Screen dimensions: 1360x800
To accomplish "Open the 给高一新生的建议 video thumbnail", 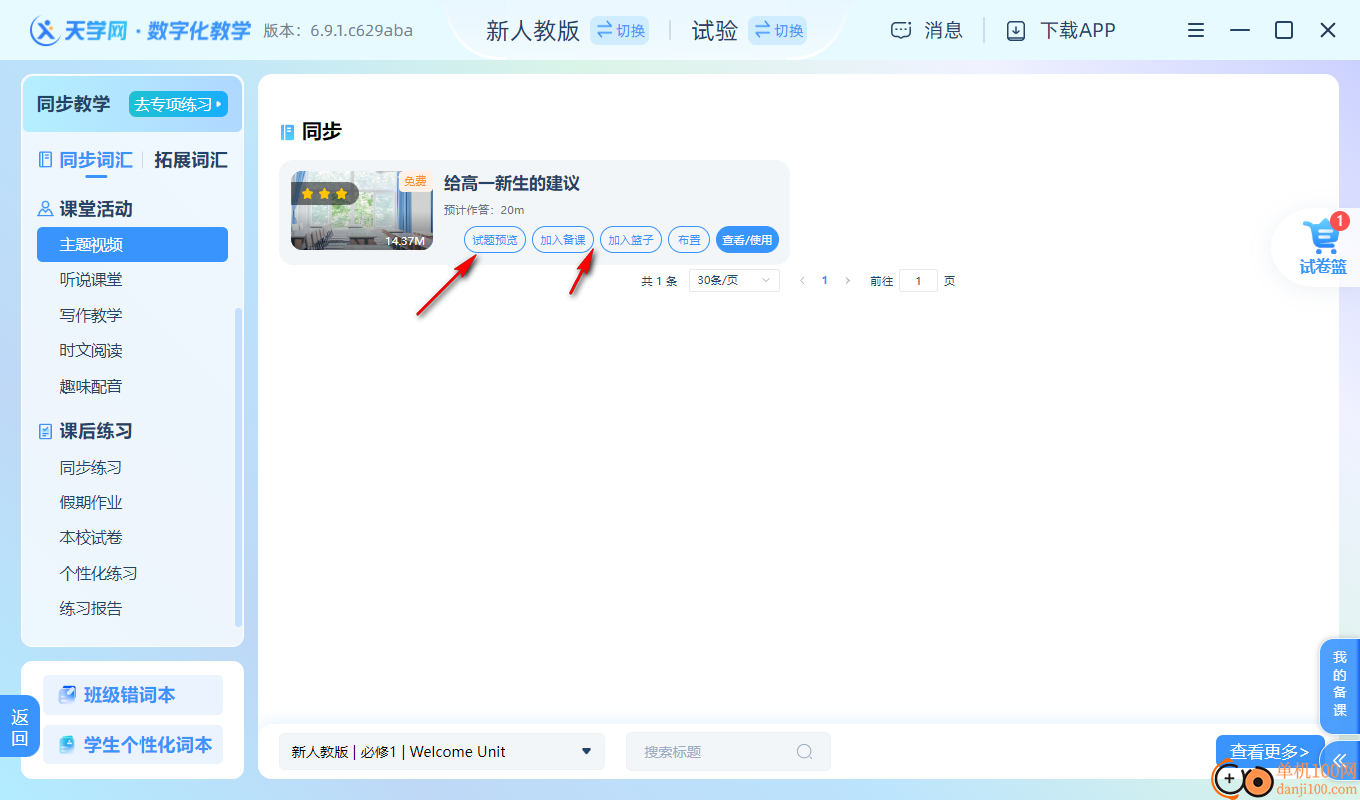I will (x=362, y=210).
